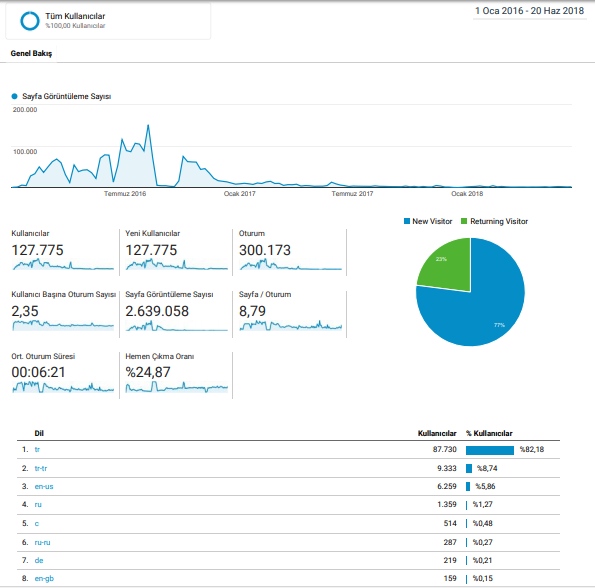This screenshot has height=588, width=595.
Task: Click the Kullanıcılar sparkline chart
Action: point(63,264)
